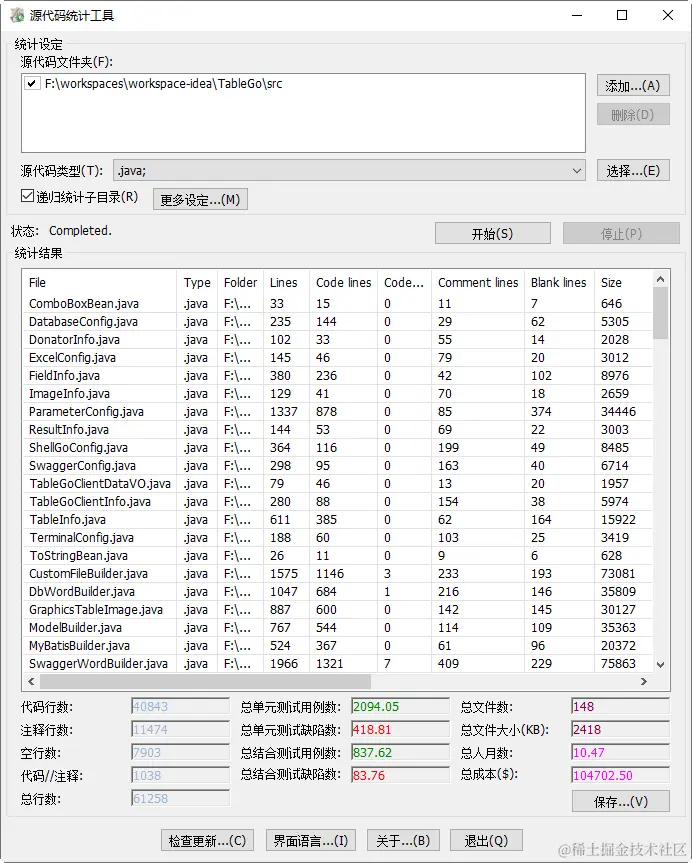Sort by the Size column header
Image resolution: width=692 pixels, height=863 pixels.
pos(623,282)
